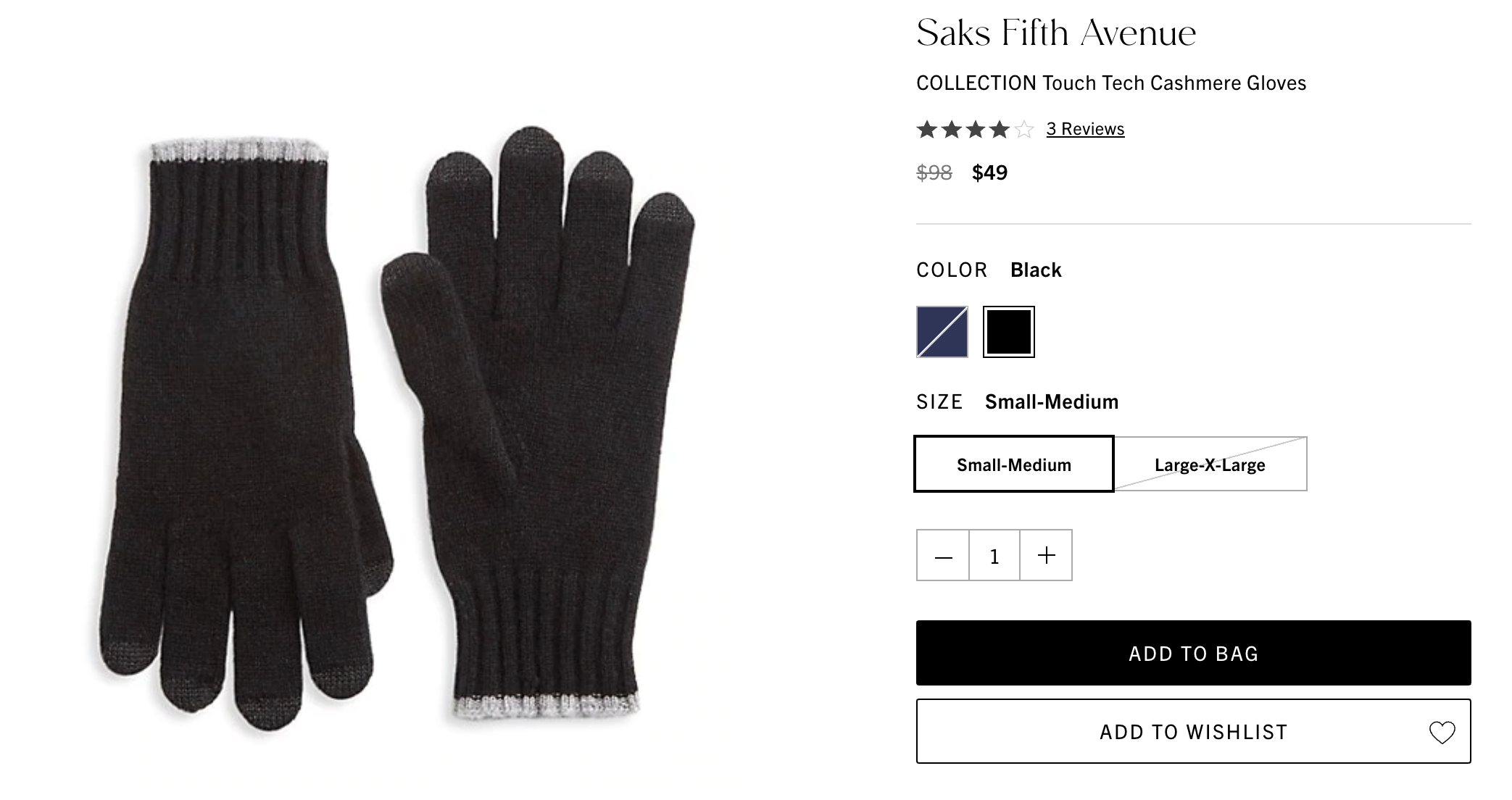Click the third filled rating star
This screenshot has width=1512, height=800.
tap(976, 130)
